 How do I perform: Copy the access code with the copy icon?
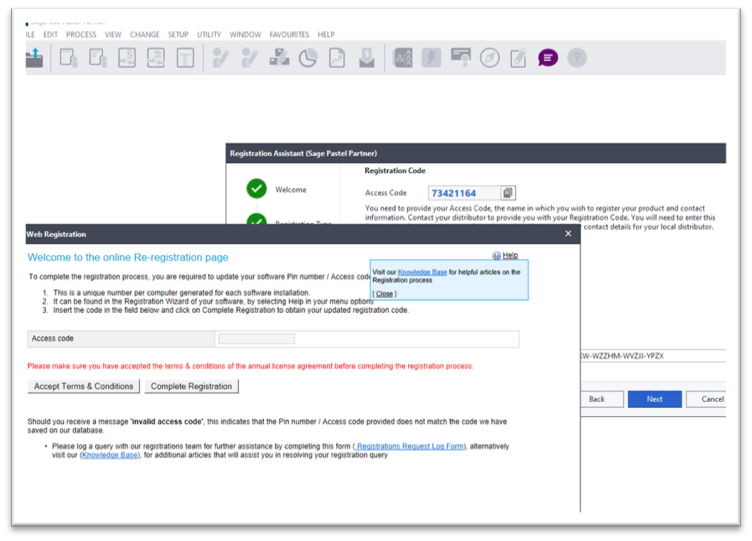click(508, 193)
